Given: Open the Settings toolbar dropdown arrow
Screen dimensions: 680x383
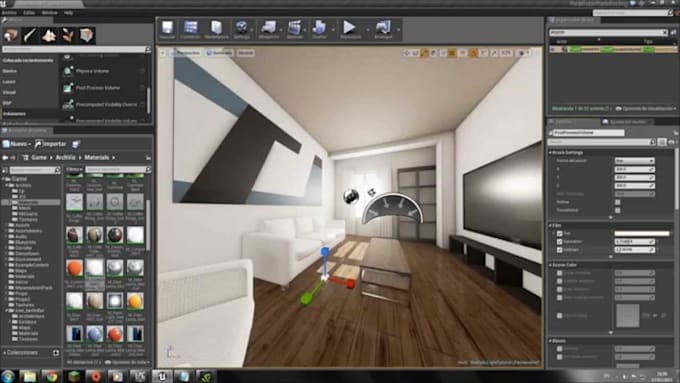Looking at the screenshot, I should pos(252,30).
